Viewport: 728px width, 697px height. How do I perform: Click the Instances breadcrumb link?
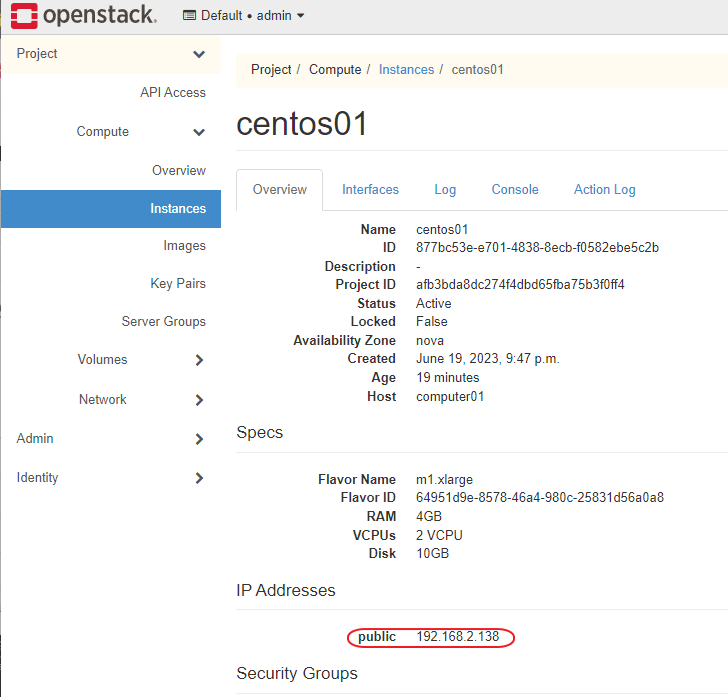point(406,70)
